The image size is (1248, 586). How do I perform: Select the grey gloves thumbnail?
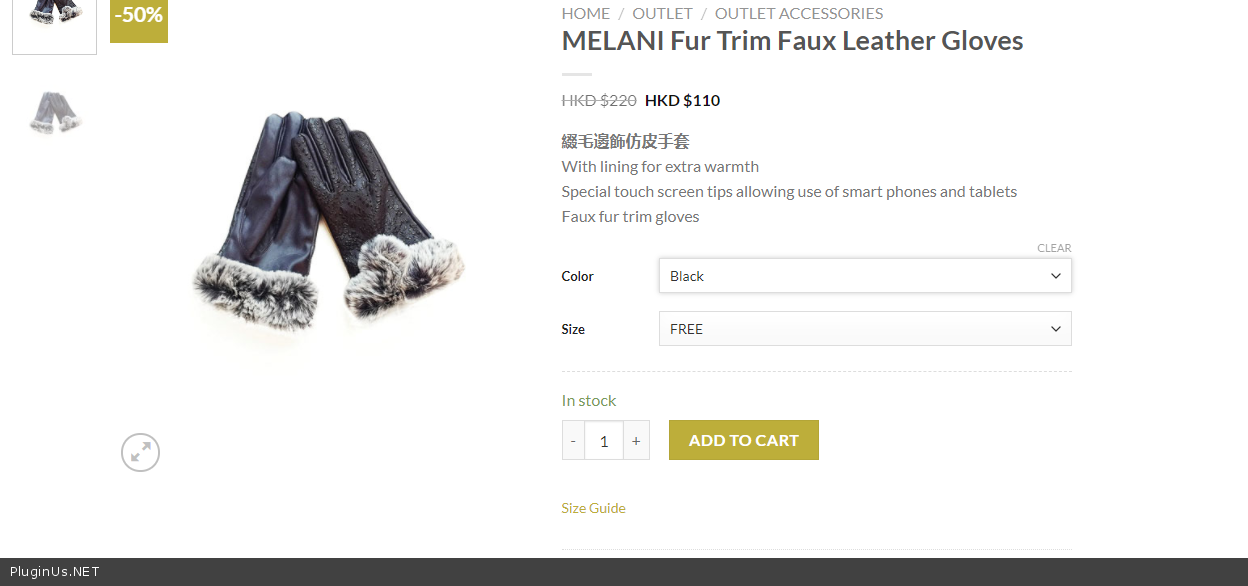pos(54,112)
